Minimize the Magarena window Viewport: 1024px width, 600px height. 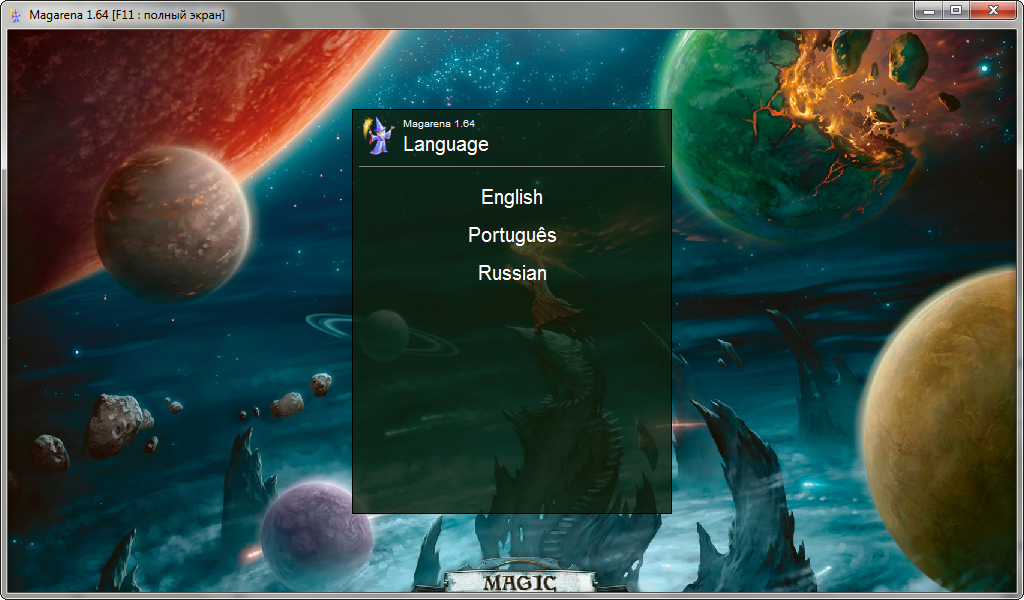(x=929, y=11)
